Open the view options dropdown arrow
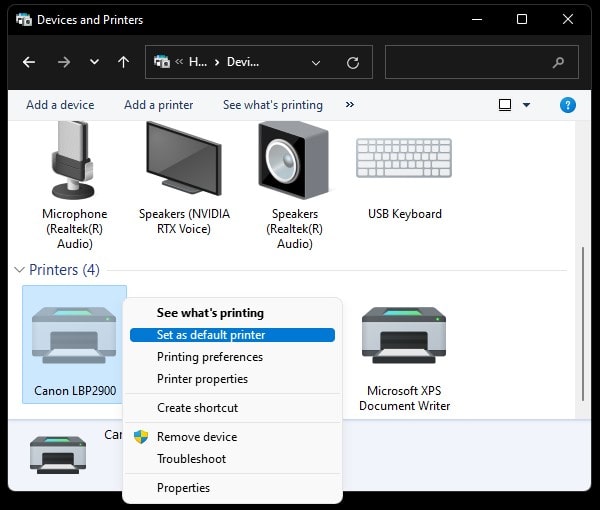The image size is (600, 510). [x=527, y=105]
